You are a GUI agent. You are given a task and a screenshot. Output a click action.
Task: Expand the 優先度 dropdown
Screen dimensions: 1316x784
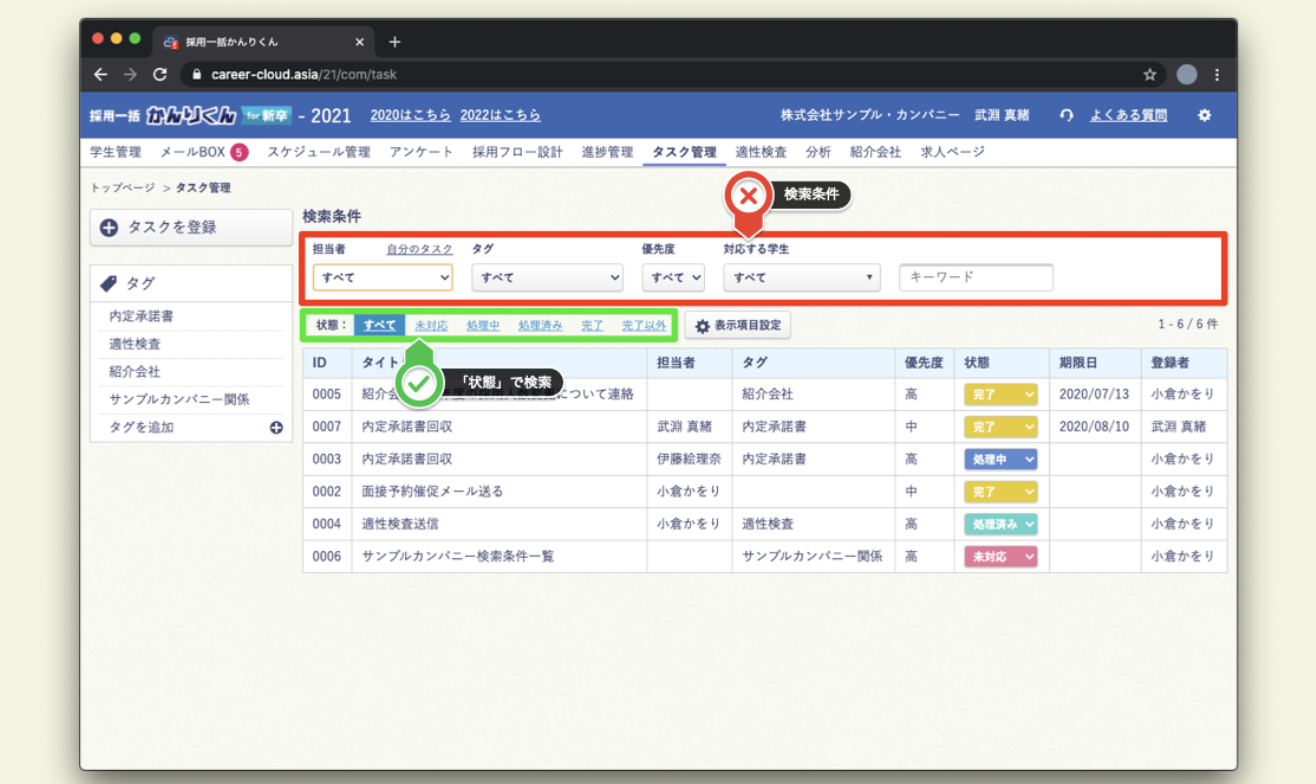coord(673,277)
